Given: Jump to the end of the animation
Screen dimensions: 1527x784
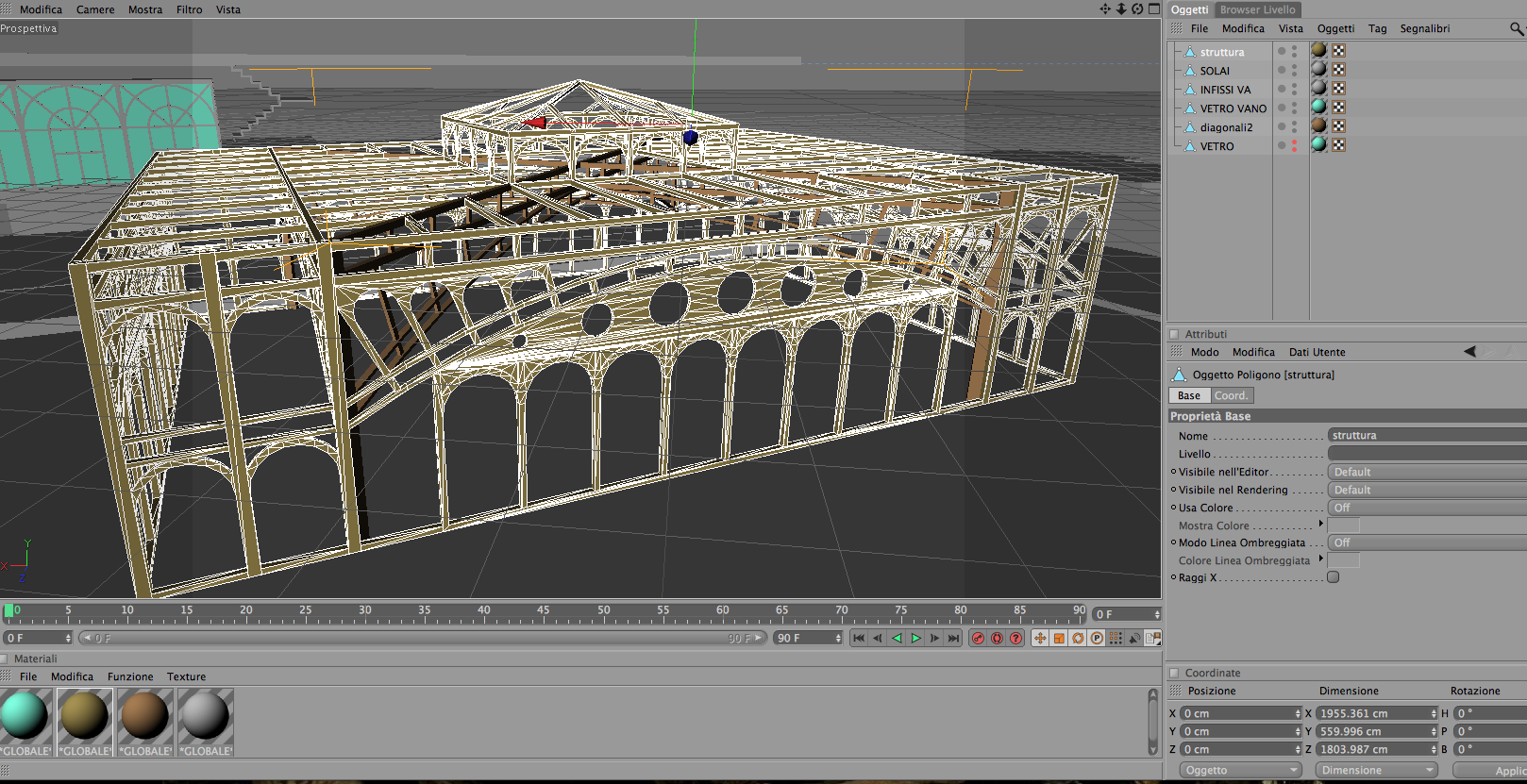Looking at the screenshot, I should (x=953, y=639).
